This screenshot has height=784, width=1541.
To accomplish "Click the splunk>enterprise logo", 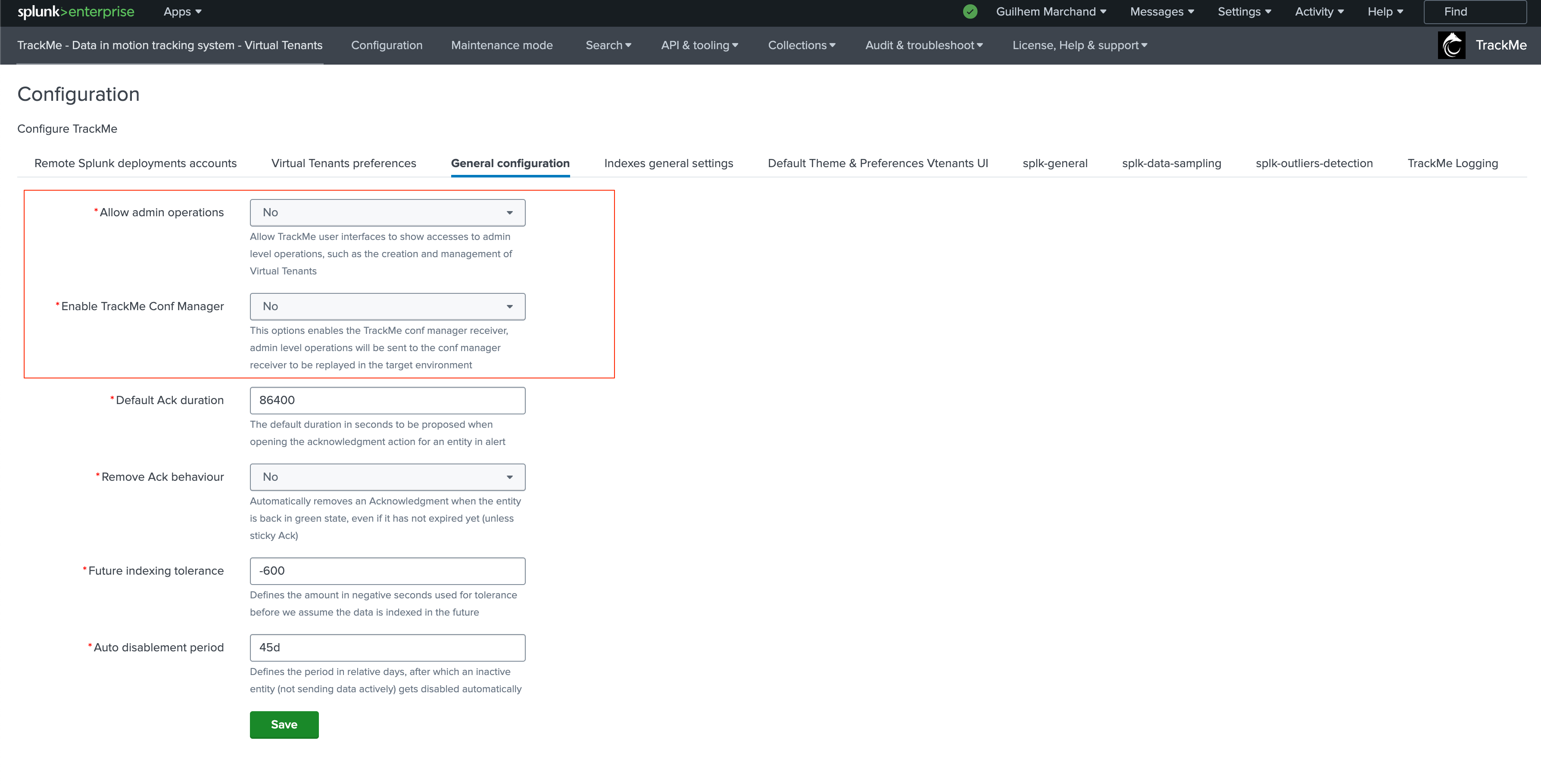I will tap(75, 11).
